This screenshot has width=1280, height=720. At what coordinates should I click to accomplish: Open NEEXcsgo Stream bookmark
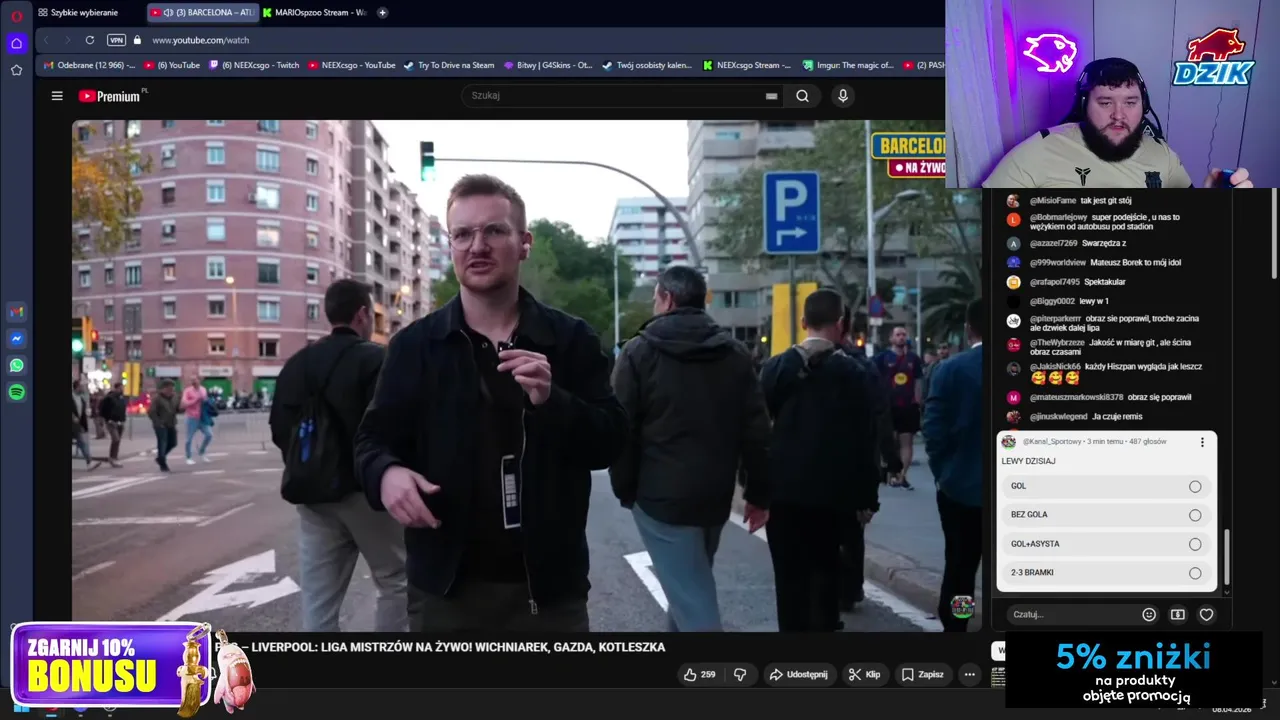pos(747,65)
